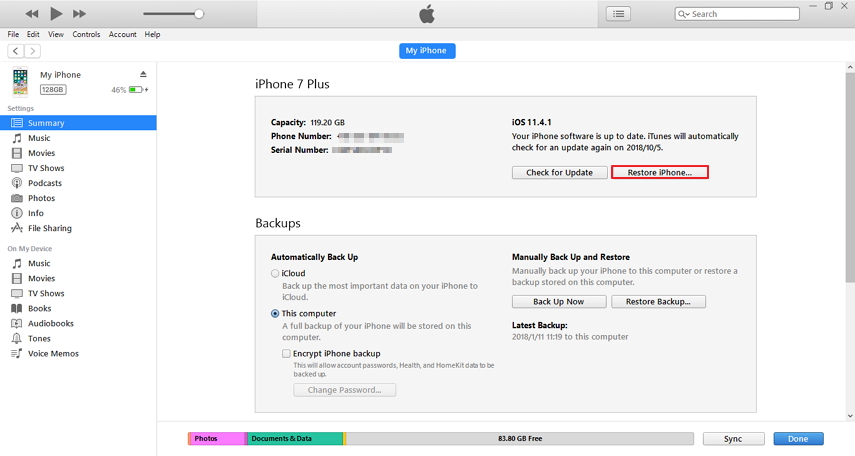855x456 pixels.
Task: Click the vertical scrollbar down arrow
Action: coord(850,416)
